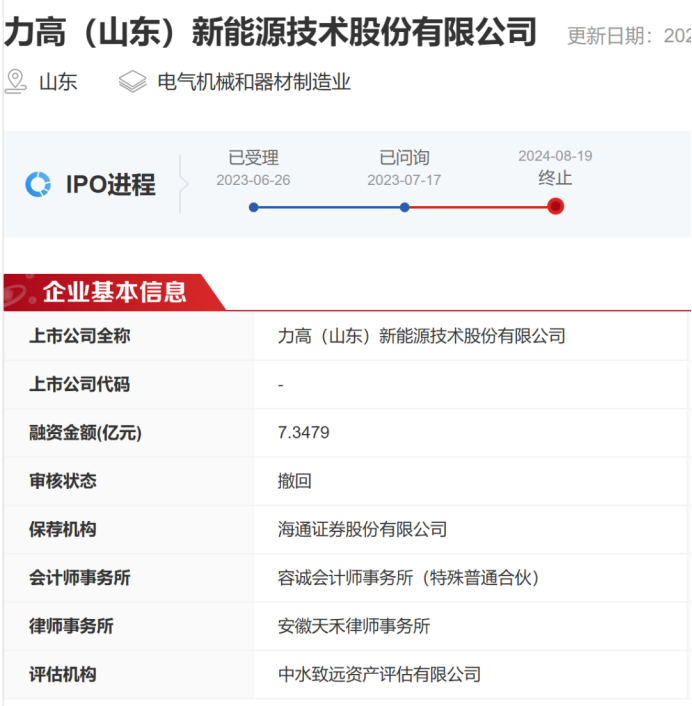Click the 已问询 timeline dot

[404, 208]
